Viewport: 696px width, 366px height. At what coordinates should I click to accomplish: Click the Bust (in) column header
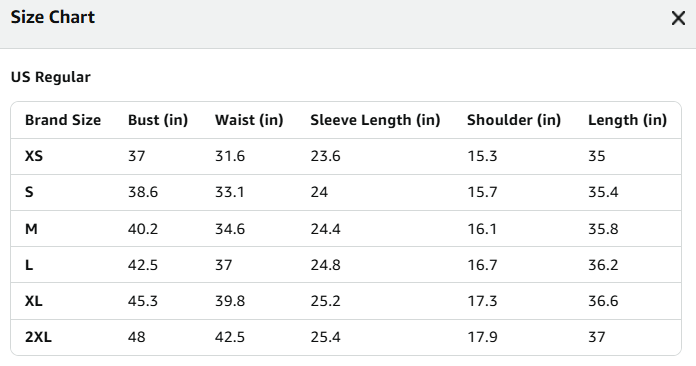(158, 120)
